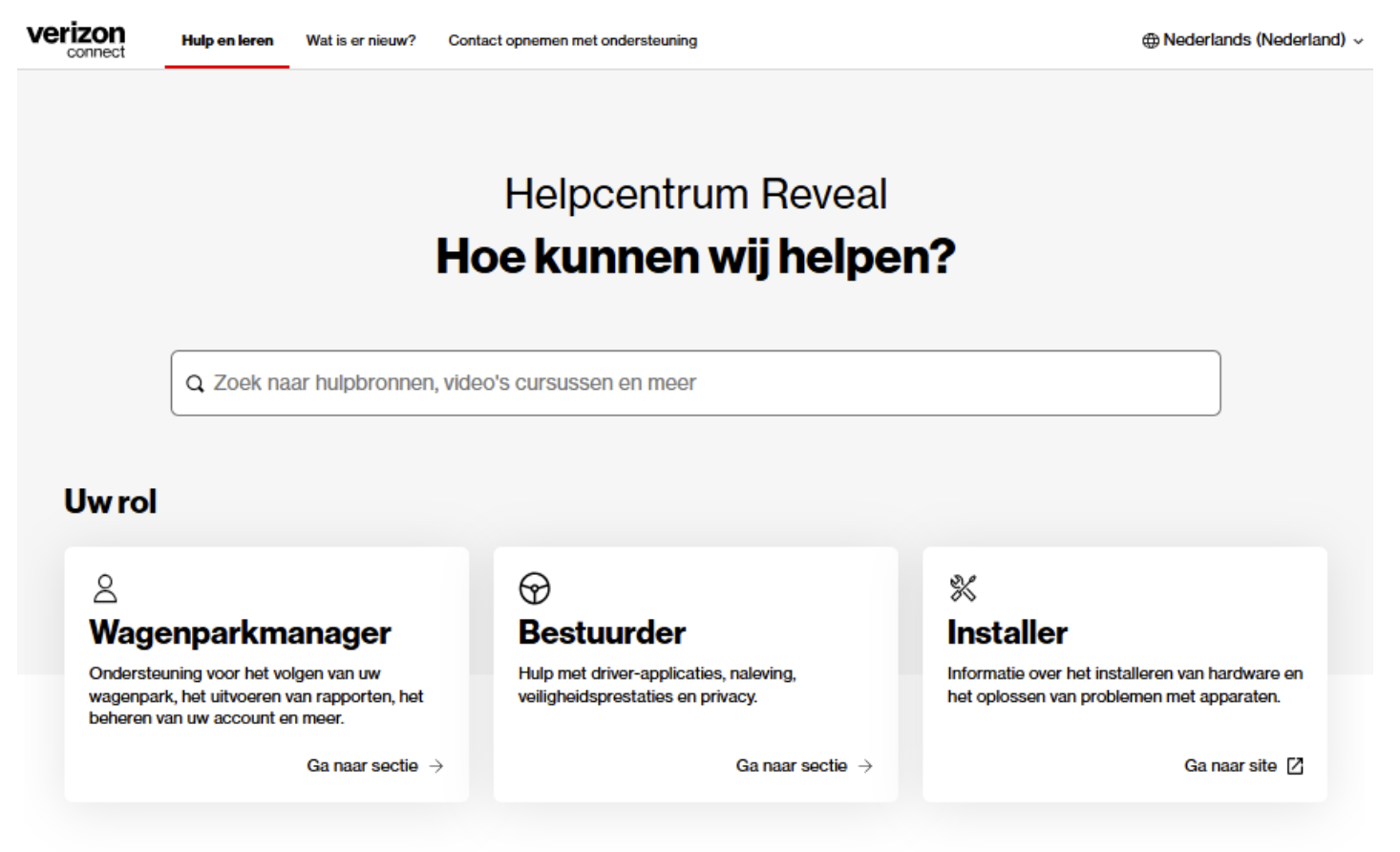Viewport: 1400px width, 852px height.
Task: Click the Installer description about hardware installation
Action: (x=1125, y=685)
